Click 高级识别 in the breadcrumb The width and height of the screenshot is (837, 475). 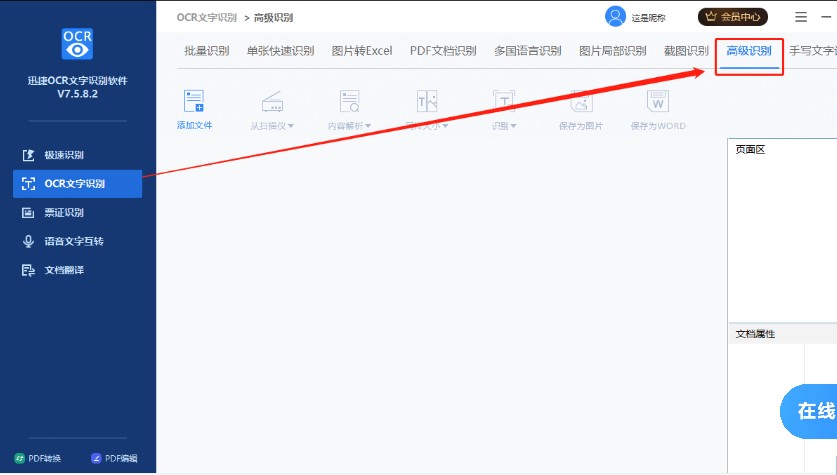coord(273,18)
